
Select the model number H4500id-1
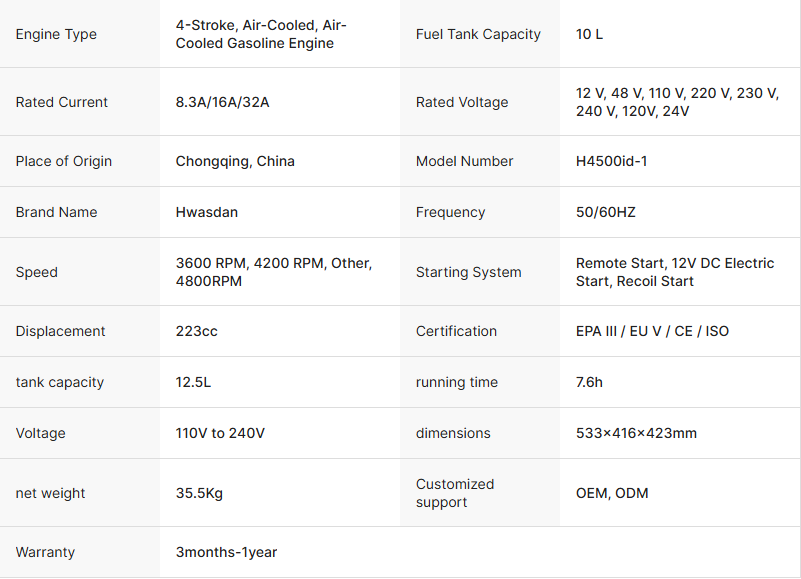[x=611, y=161]
